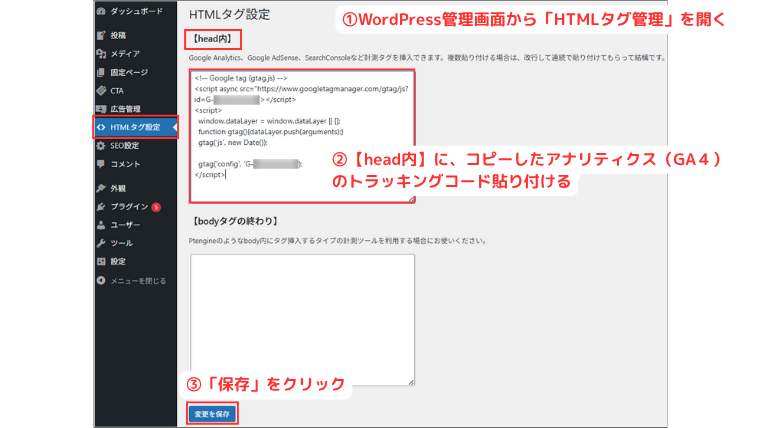
Task: Click the function gtag() code line
Action: point(270,132)
